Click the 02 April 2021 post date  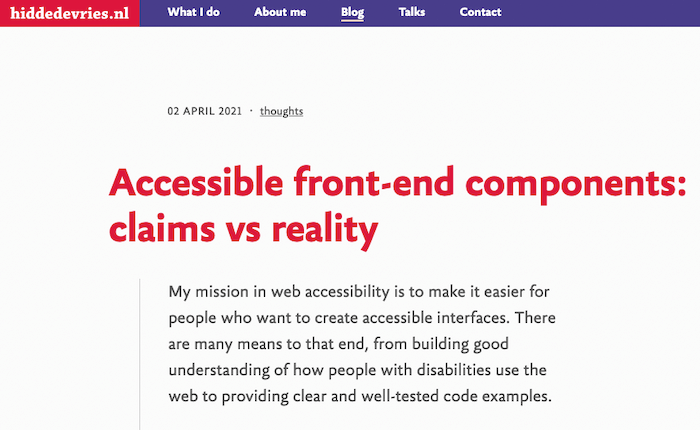204,111
